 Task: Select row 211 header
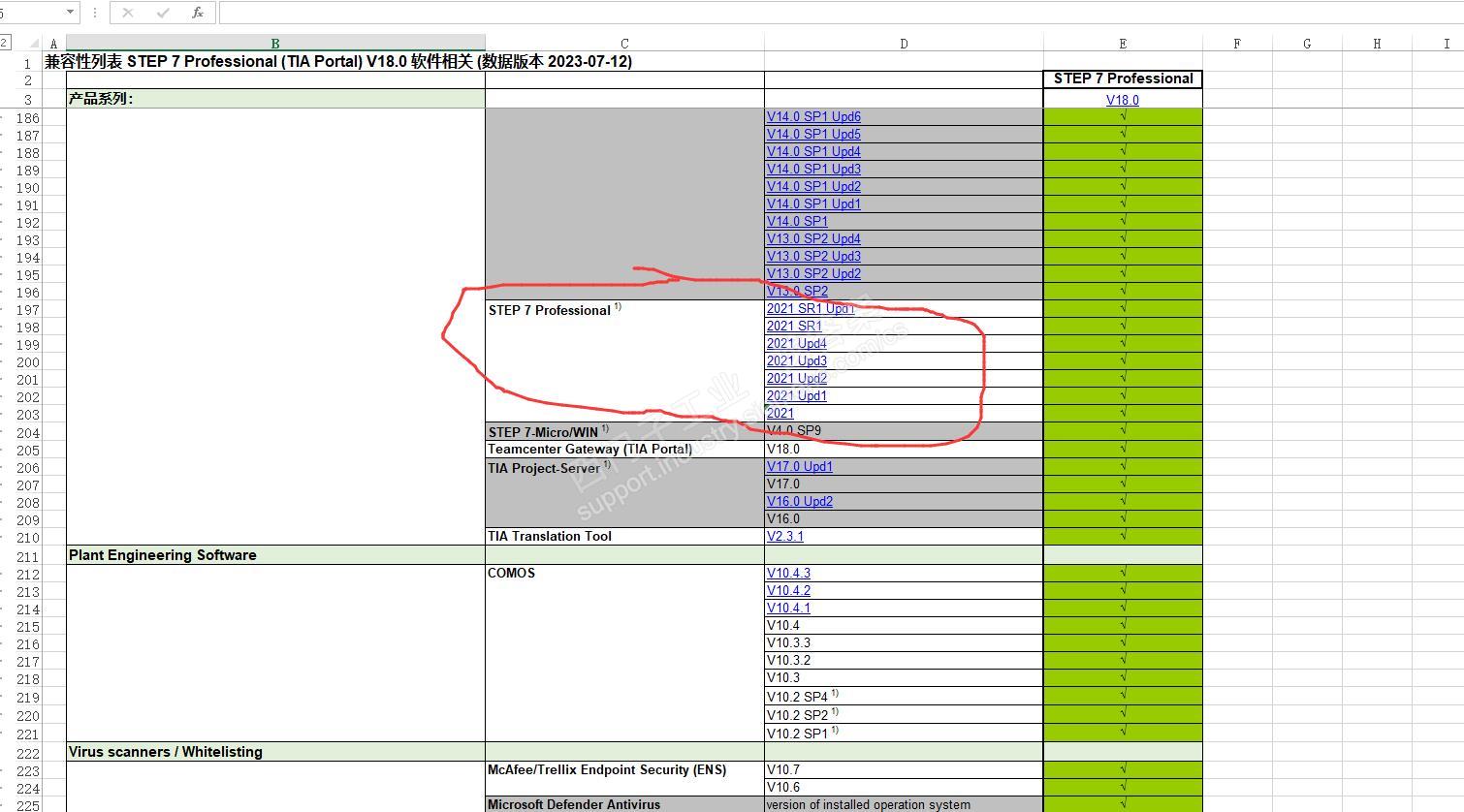pos(28,556)
